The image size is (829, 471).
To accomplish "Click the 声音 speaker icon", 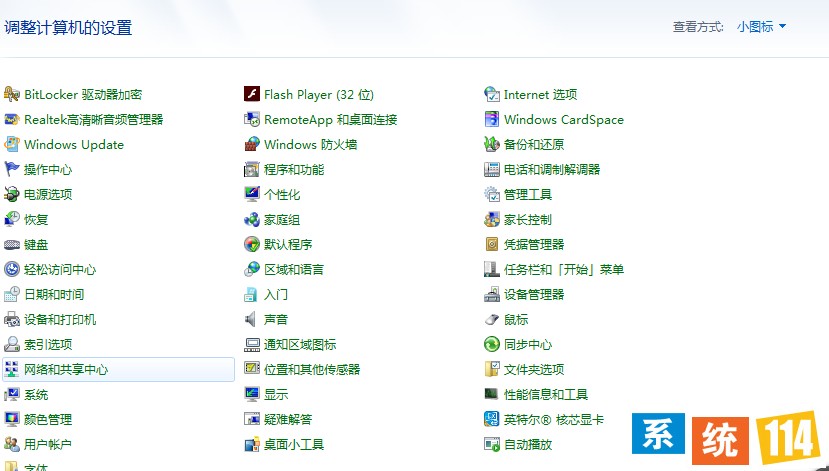I will coord(251,319).
